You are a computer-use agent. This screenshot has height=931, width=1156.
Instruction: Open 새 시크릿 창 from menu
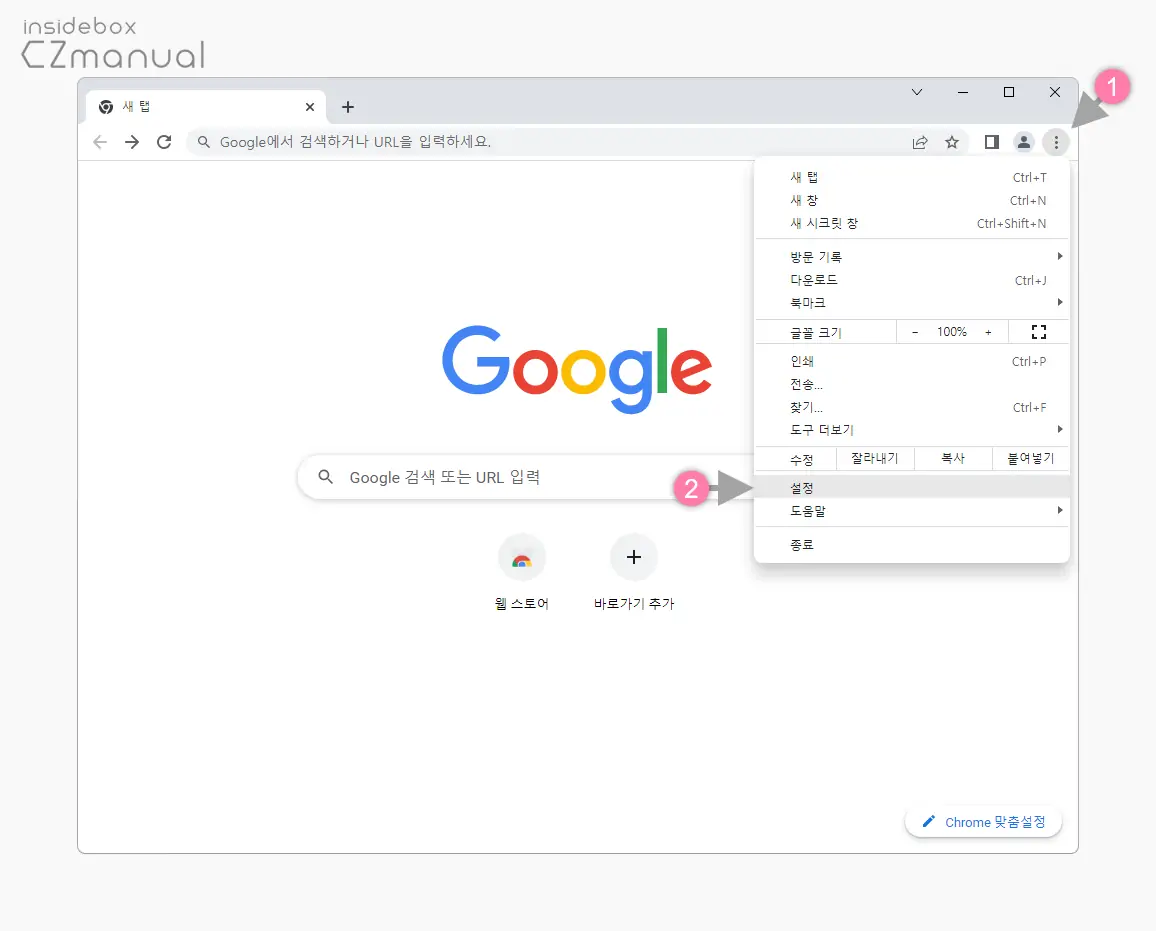pyautogui.click(x=912, y=223)
